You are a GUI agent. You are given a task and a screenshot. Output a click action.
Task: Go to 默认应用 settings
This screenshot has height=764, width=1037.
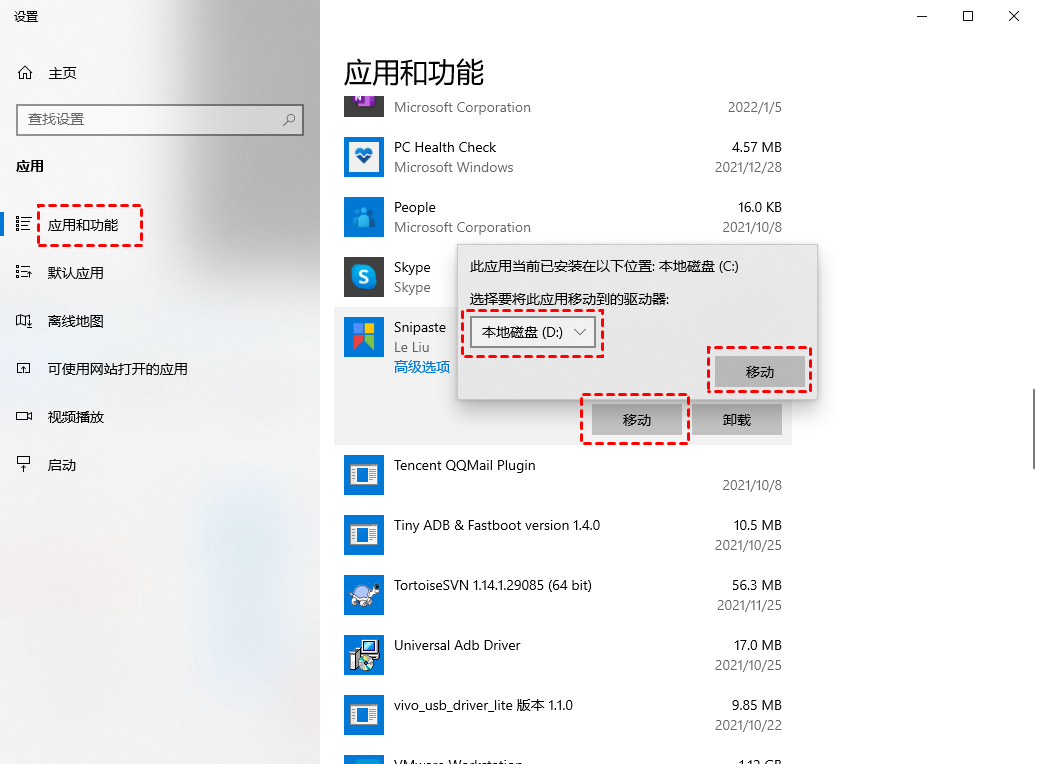point(75,273)
